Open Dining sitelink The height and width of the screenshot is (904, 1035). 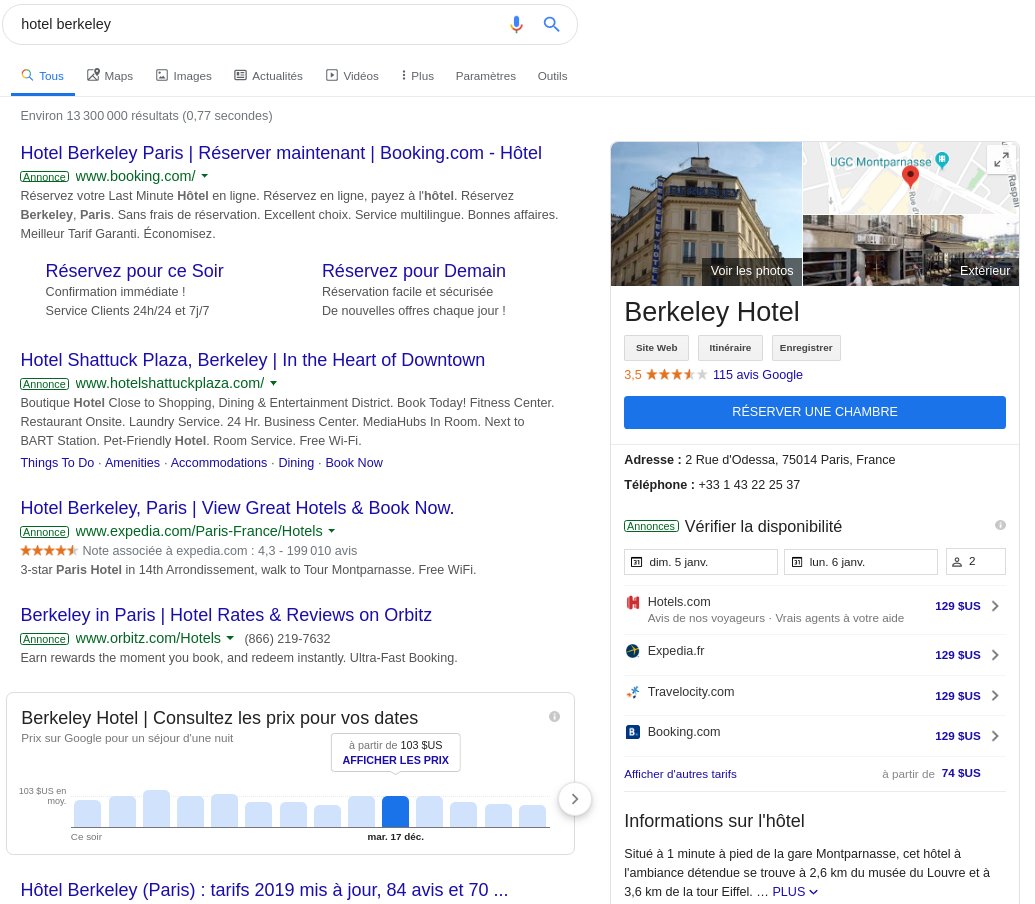(x=296, y=463)
